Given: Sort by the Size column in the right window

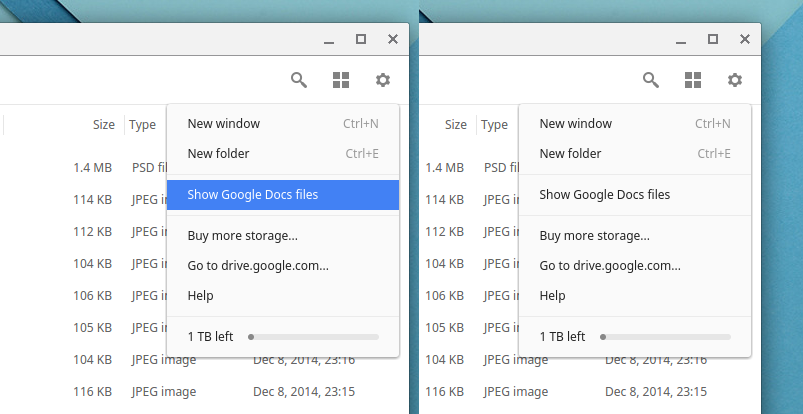Looking at the screenshot, I should (455, 125).
